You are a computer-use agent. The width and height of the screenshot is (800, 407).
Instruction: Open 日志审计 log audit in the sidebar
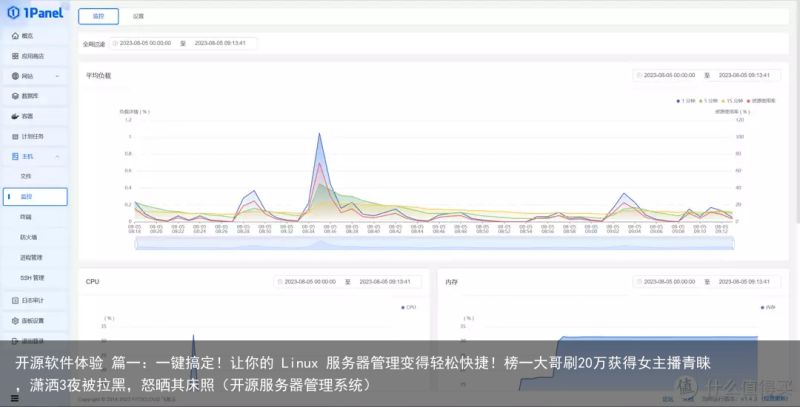35,300
